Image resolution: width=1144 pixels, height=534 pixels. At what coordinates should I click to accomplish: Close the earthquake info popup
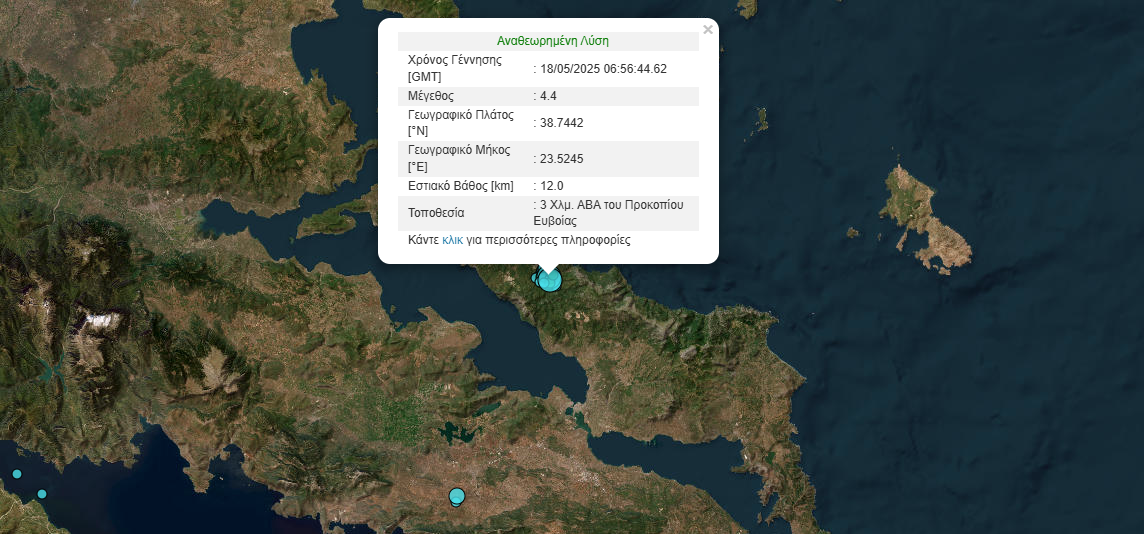[708, 30]
